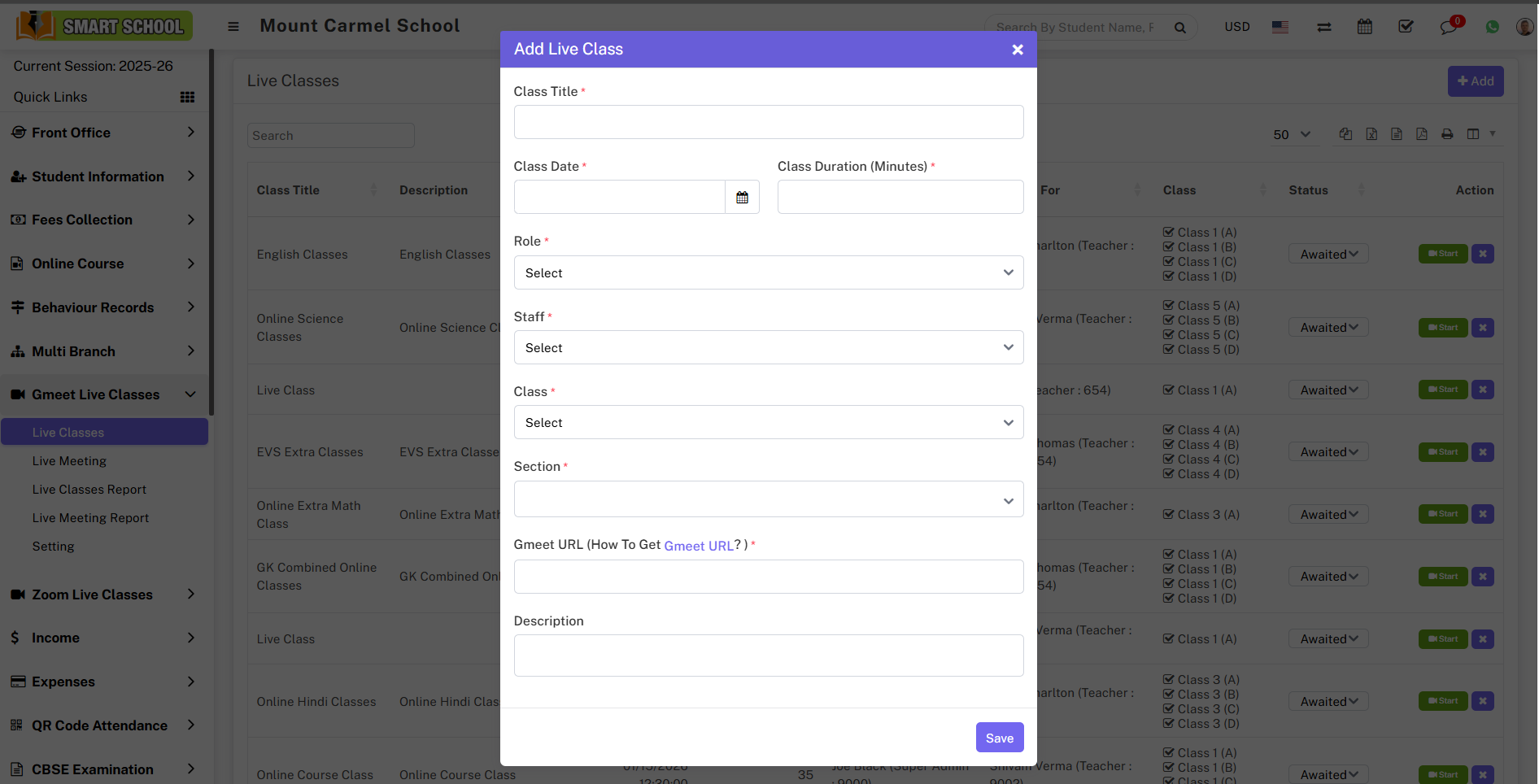The width and height of the screenshot is (1539, 784).
Task: Save the new live class
Action: pyautogui.click(x=1000, y=738)
